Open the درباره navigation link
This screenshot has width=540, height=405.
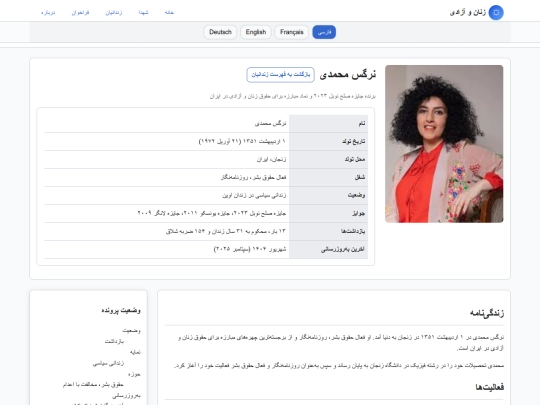tap(48, 12)
